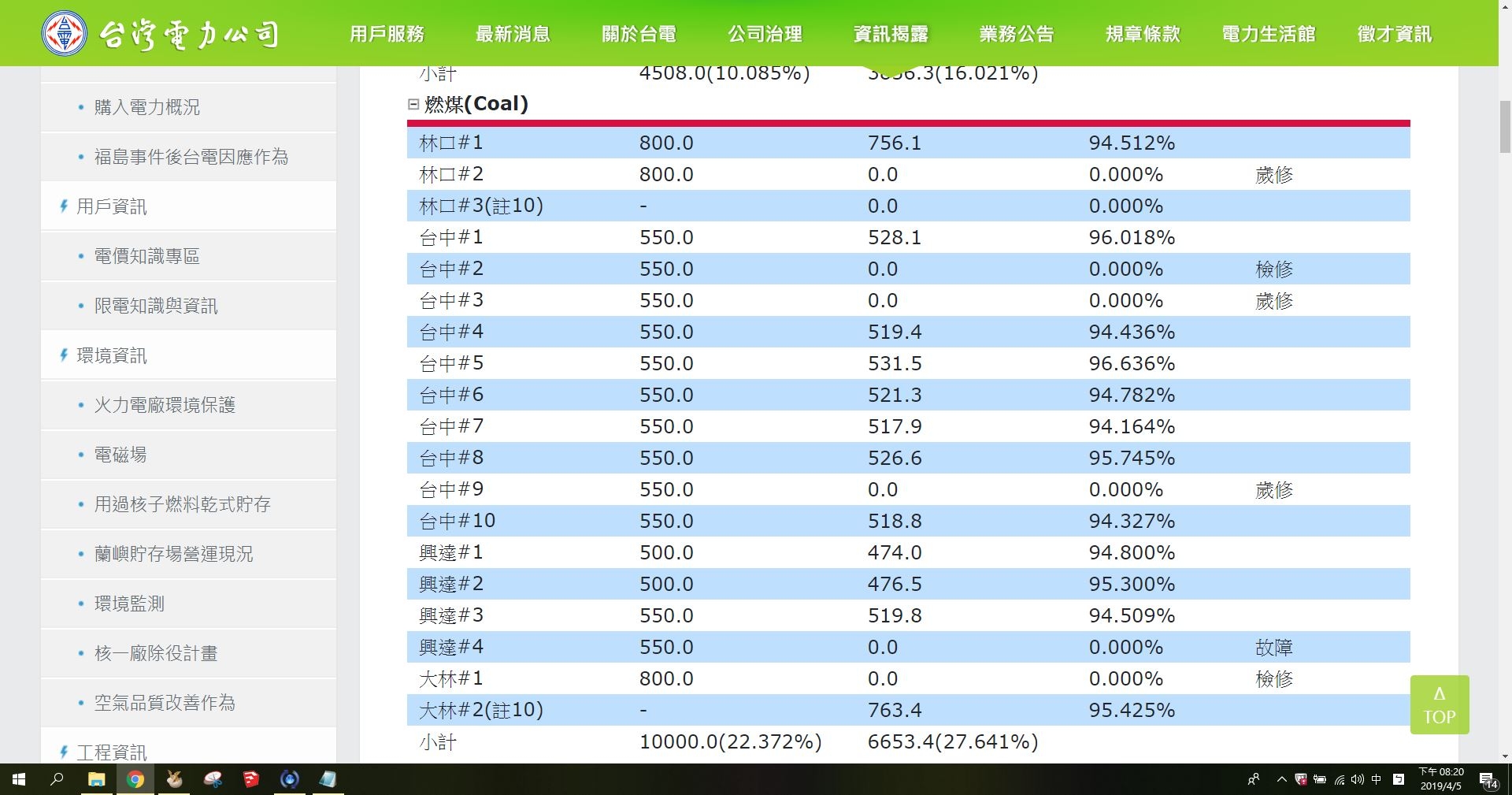Open the People icon in system tray
Screen dimensions: 1512x795
[1254, 779]
